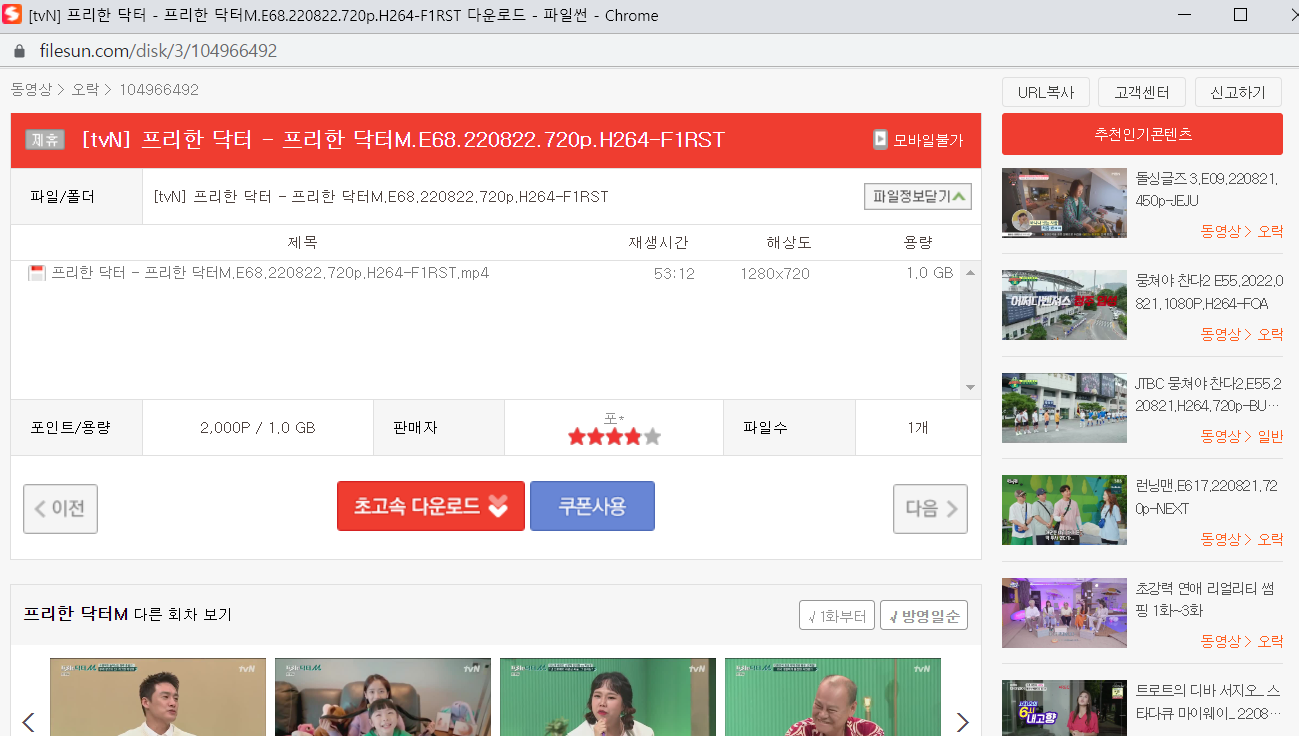
Task: Click 동영상 > 일반 category link
Action: [1242, 436]
